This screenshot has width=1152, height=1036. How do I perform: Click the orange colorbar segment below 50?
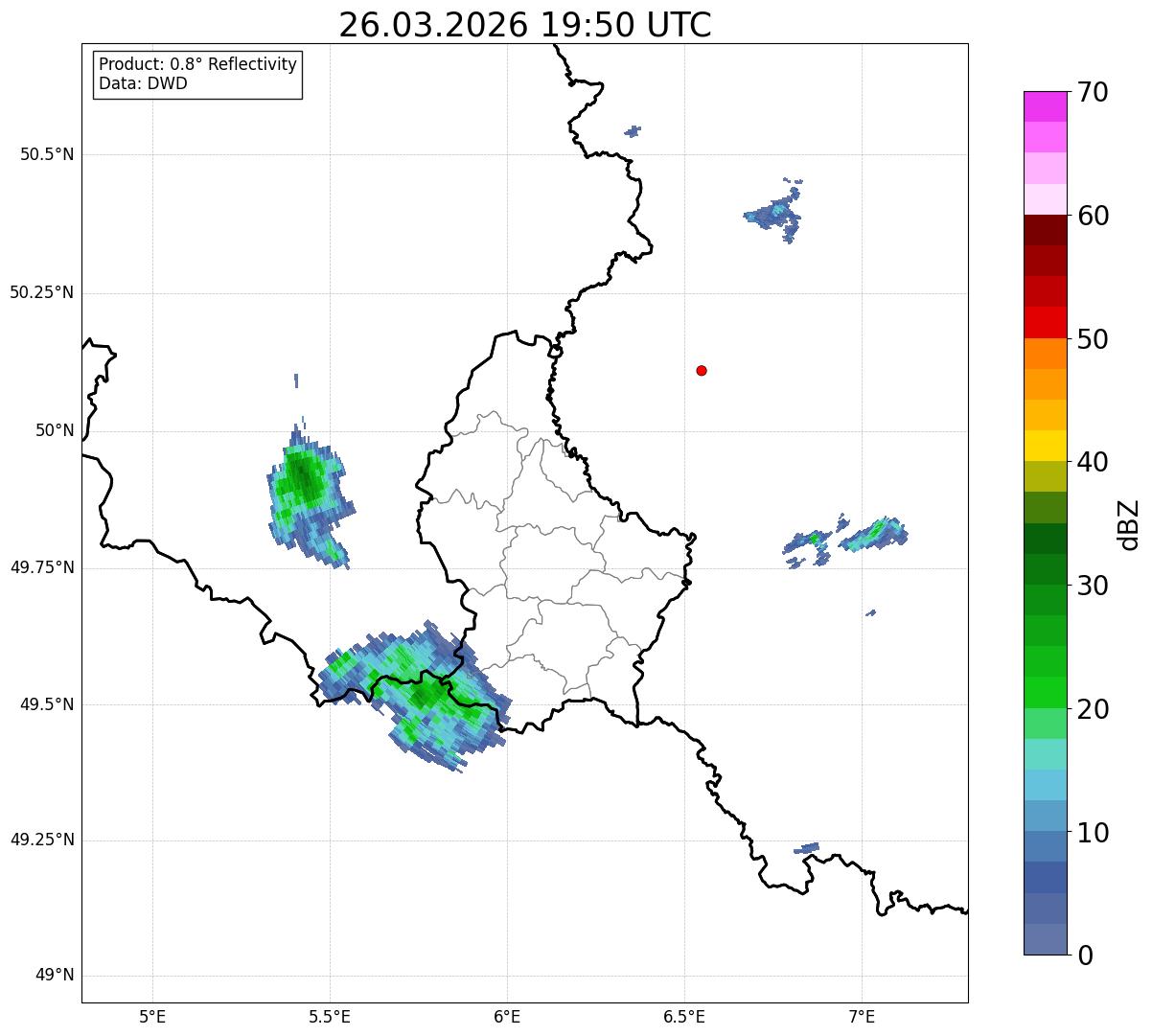point(1046,354)
